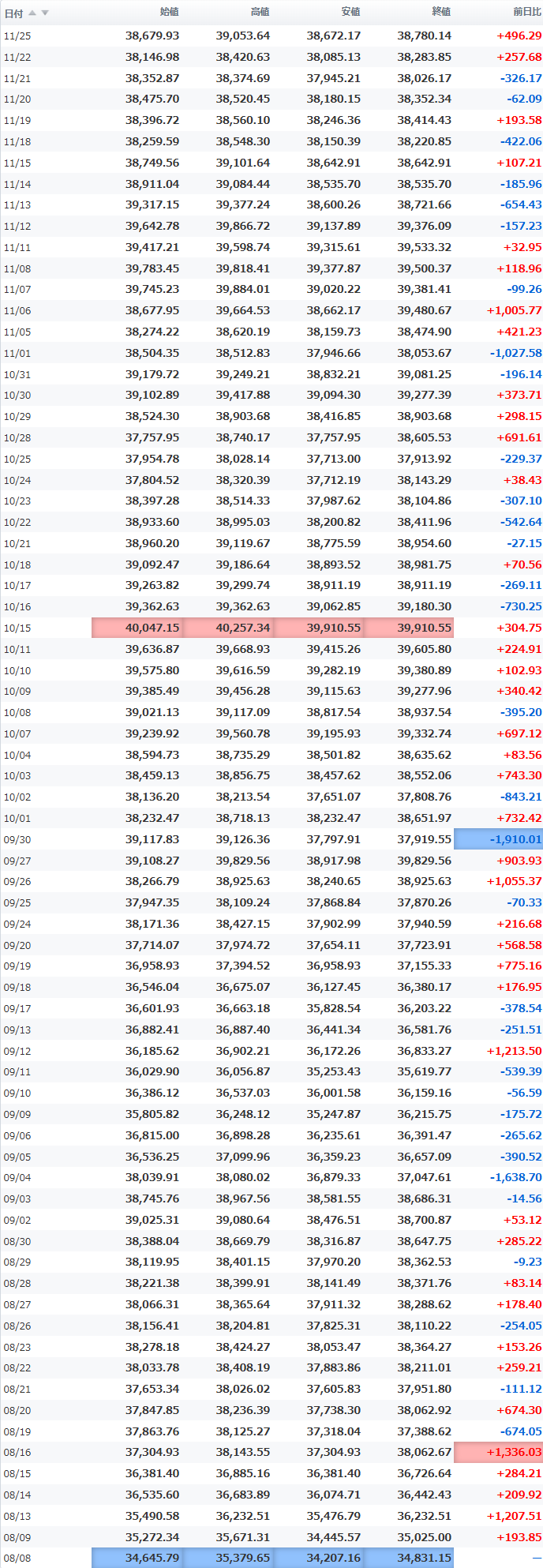Click the 日付 column header
Image resolution: width=543 pixels, height=1568 pixels.
13,13
